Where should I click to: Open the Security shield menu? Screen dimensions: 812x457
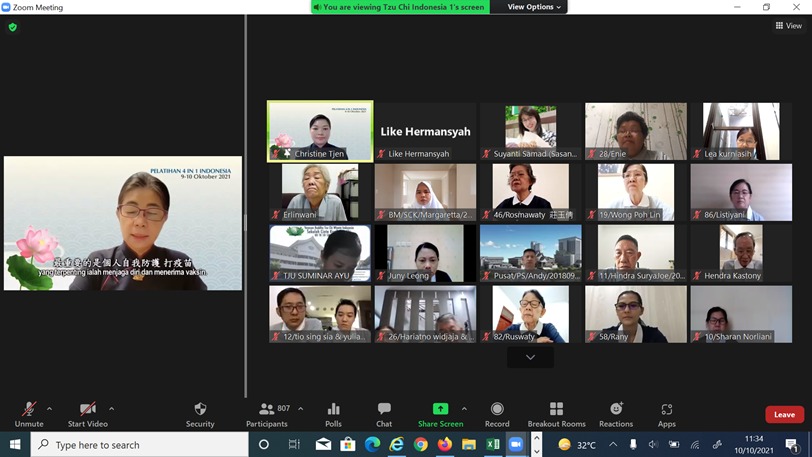[x=200, y=415]
